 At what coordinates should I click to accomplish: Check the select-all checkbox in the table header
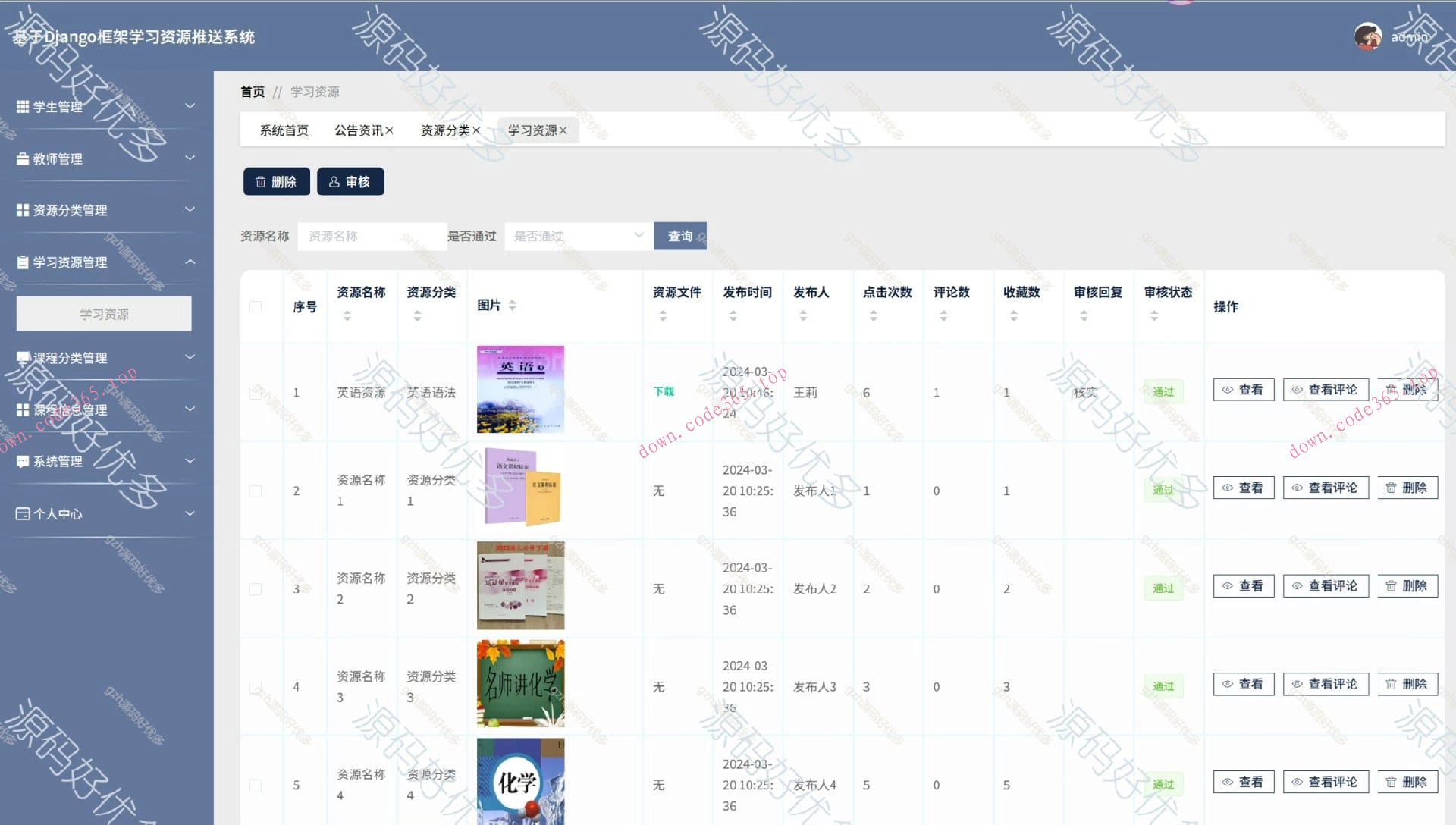256,306
